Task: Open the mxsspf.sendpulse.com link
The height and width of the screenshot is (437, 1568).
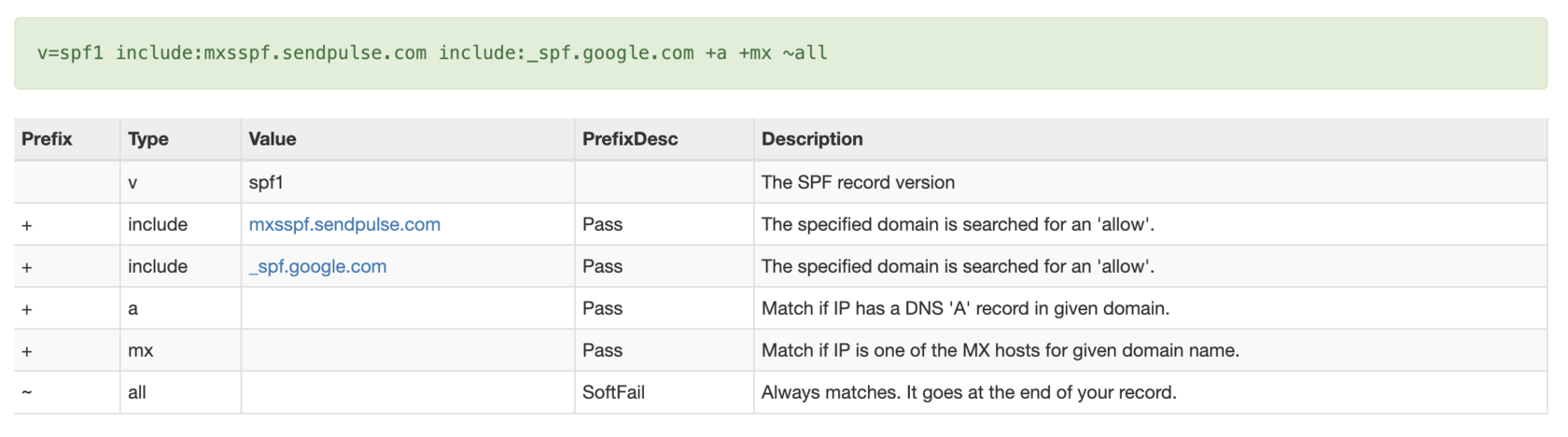Action: click(x=344, y=225)
